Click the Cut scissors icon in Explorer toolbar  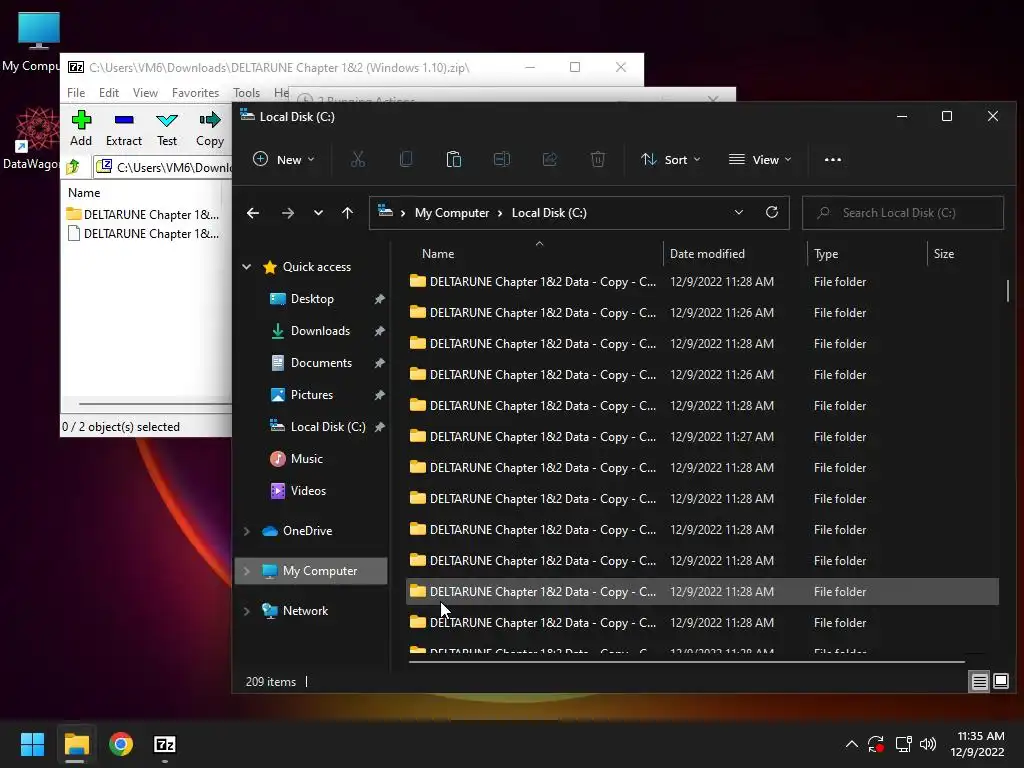click(x=358, y=159)
